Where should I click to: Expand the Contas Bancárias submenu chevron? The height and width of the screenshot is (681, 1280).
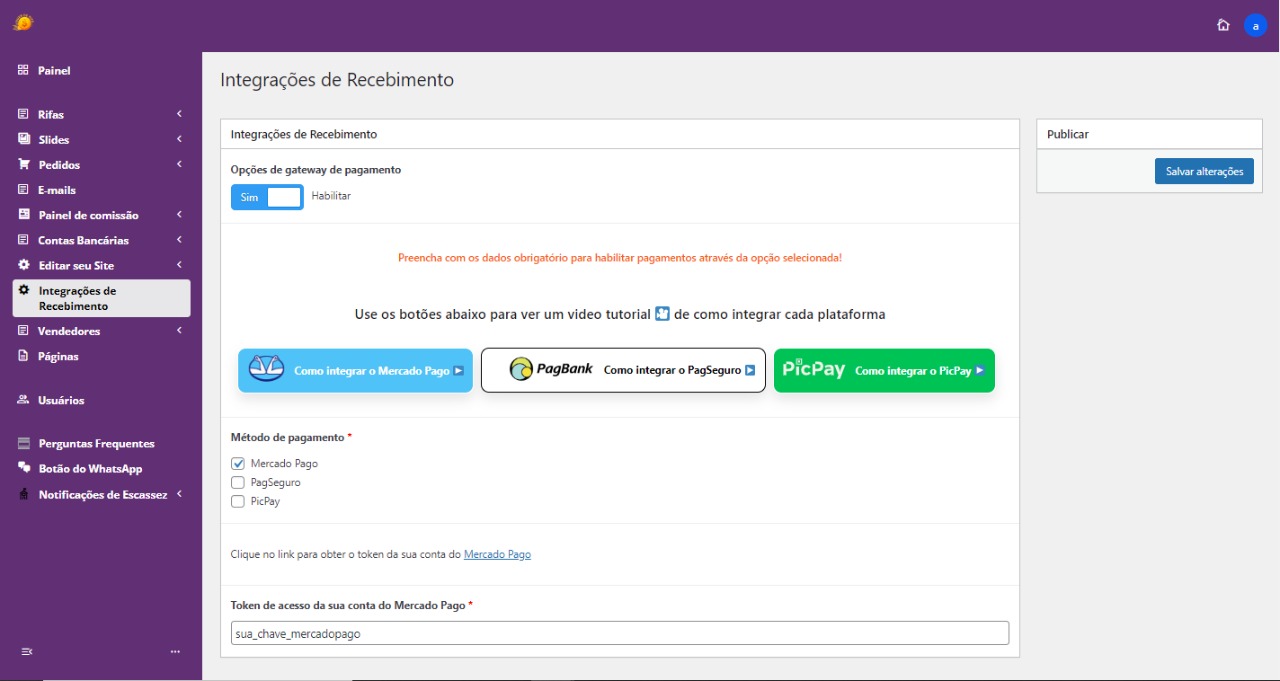click(x=179, y=240)
